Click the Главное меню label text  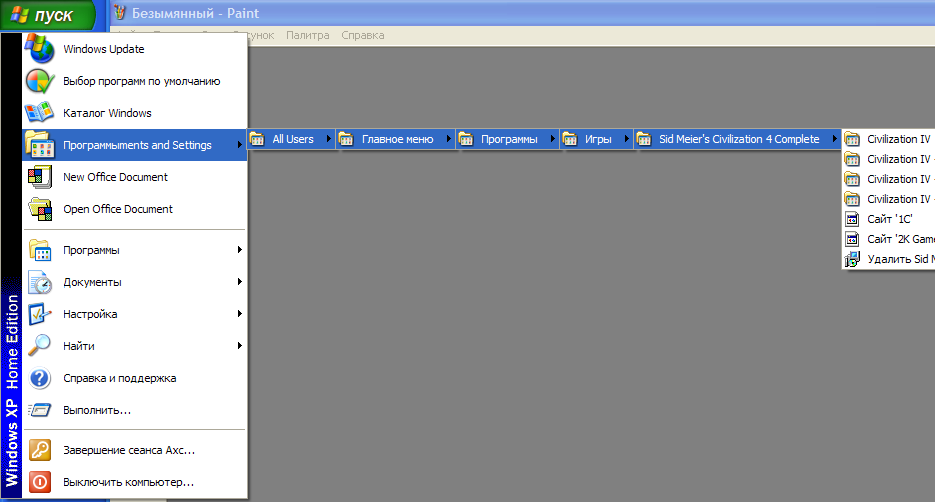(398, 140)
